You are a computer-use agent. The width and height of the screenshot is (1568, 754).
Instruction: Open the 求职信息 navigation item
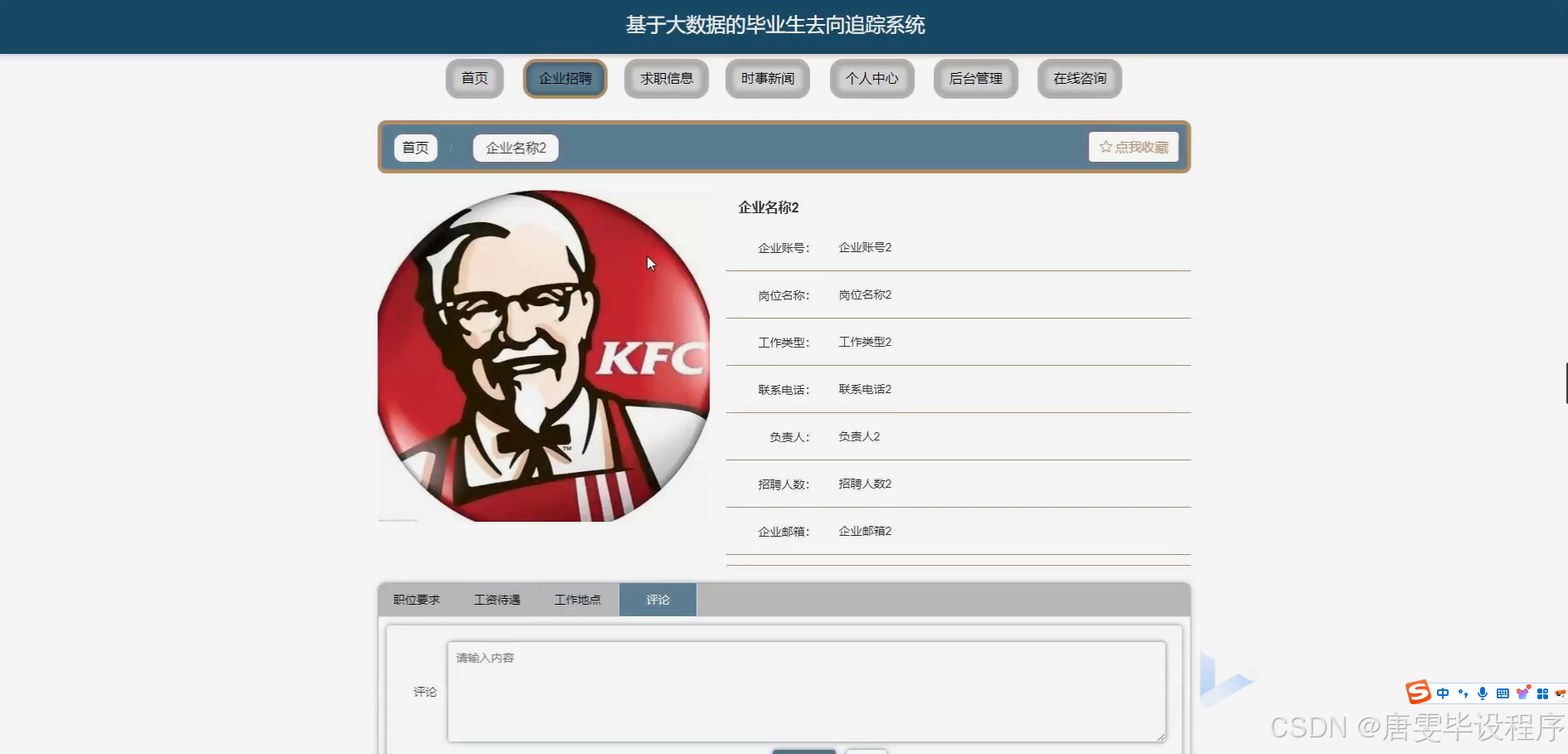click(x=666, y=79)
